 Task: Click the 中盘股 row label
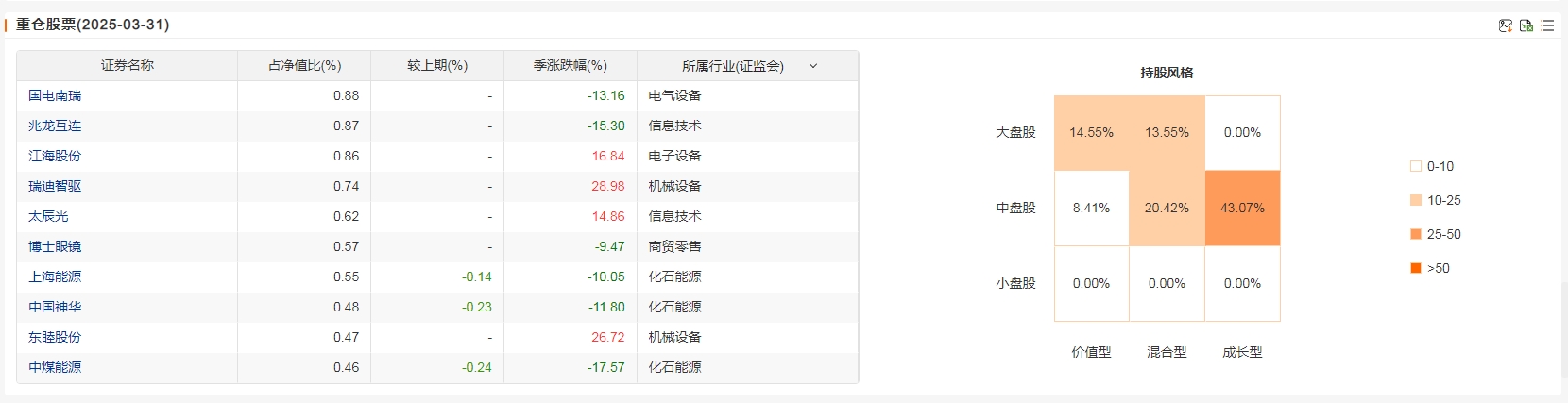pyautogui.click(x=1015, y=209)
